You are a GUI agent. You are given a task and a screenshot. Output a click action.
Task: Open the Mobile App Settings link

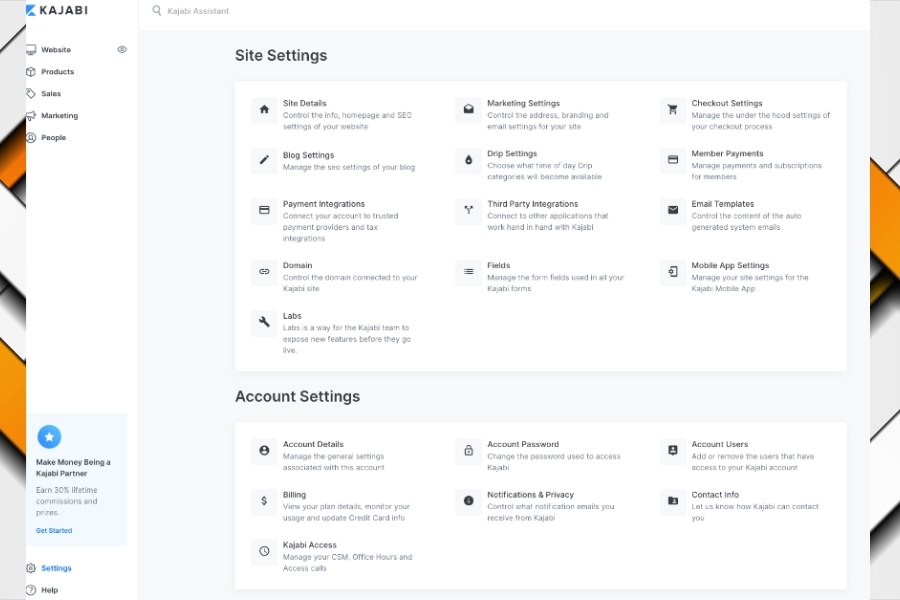pyautogui.click(x=730, y=265)
